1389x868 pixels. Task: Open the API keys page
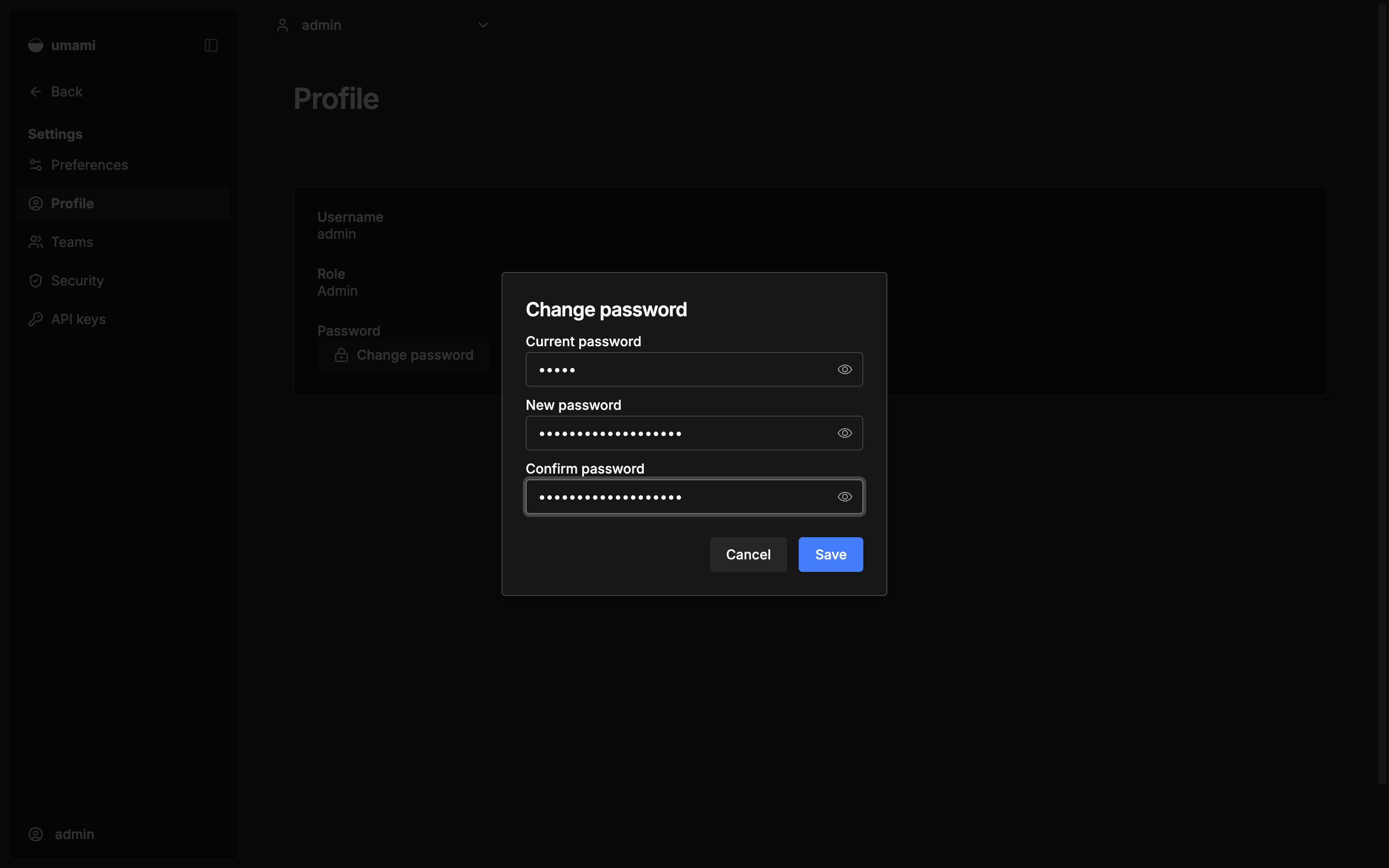point(123,319)
